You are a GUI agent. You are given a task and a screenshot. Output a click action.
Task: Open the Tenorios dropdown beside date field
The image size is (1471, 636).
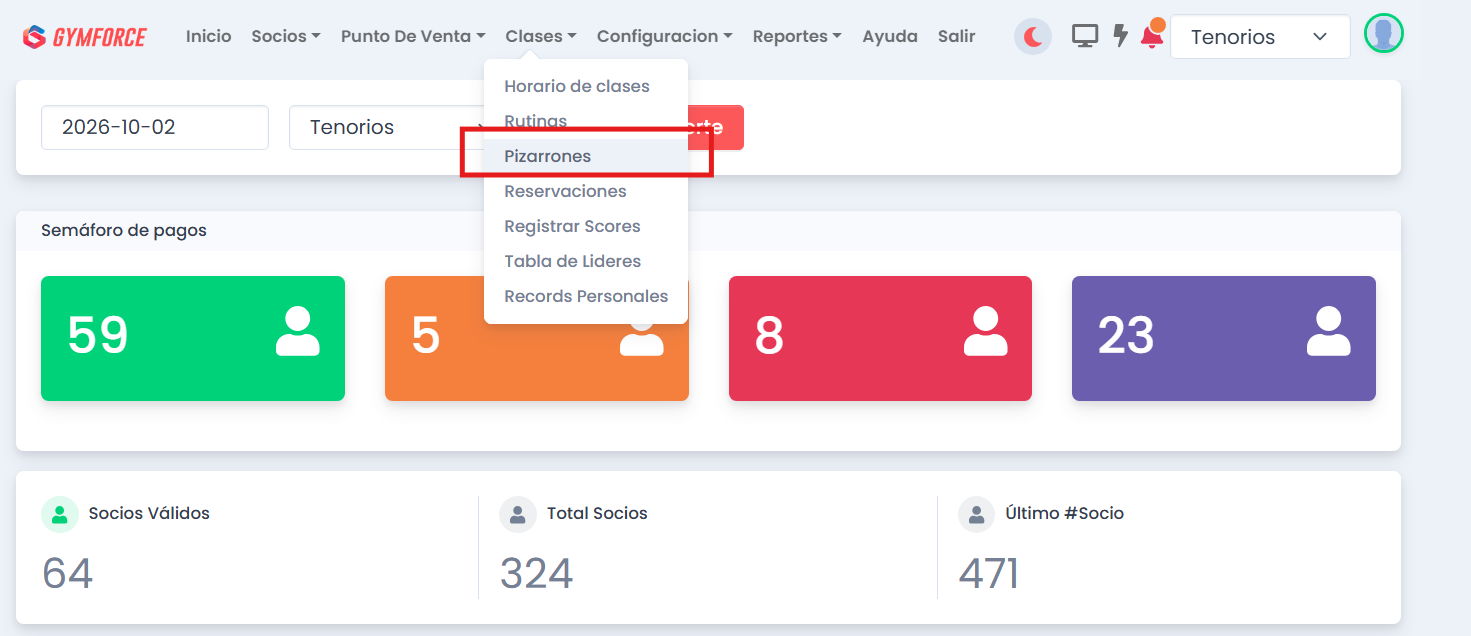[x=388, y=127]
